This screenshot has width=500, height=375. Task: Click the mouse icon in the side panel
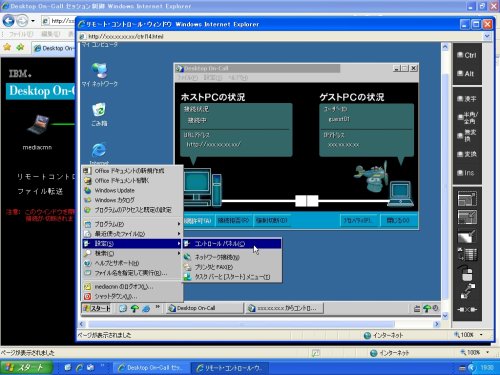pyautogui.click(x=467, y=273)
